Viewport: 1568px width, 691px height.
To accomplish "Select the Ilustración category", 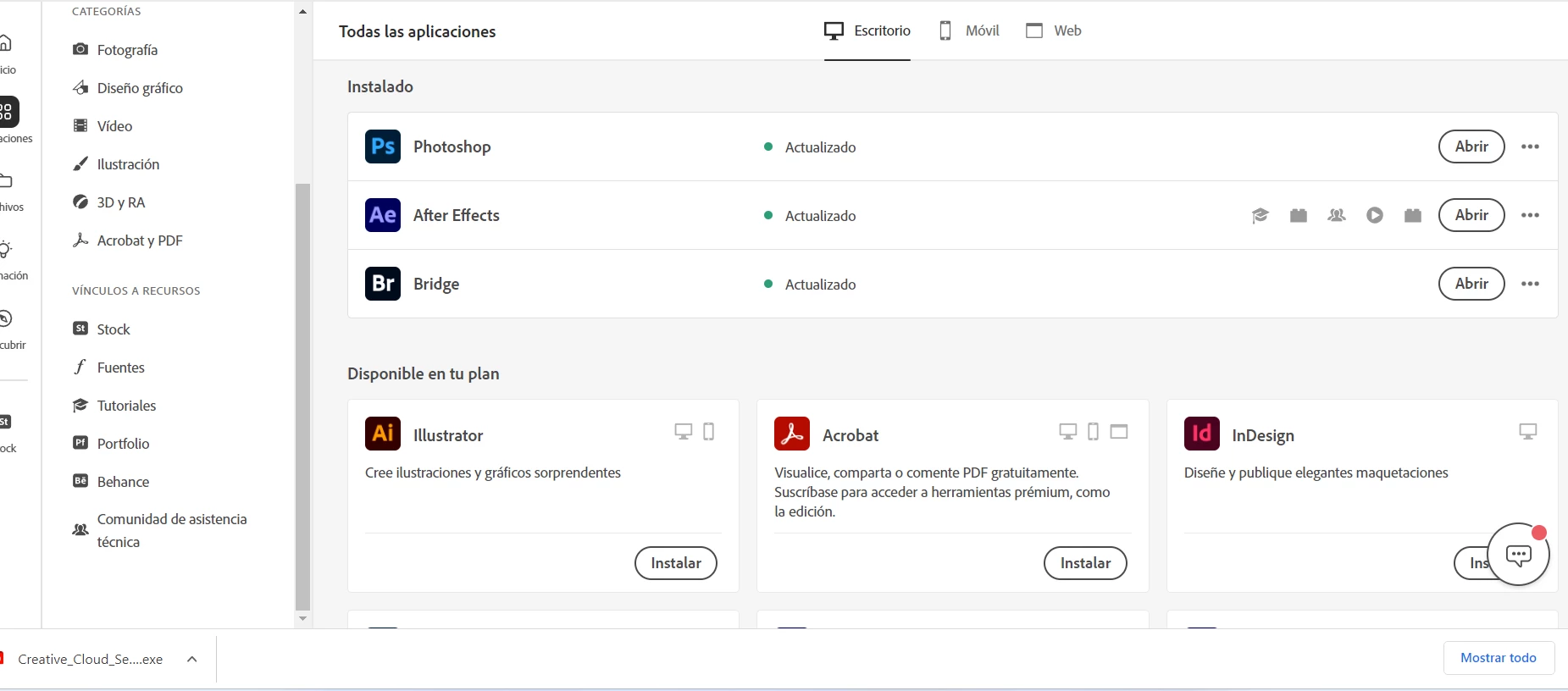I will (116, 164).
